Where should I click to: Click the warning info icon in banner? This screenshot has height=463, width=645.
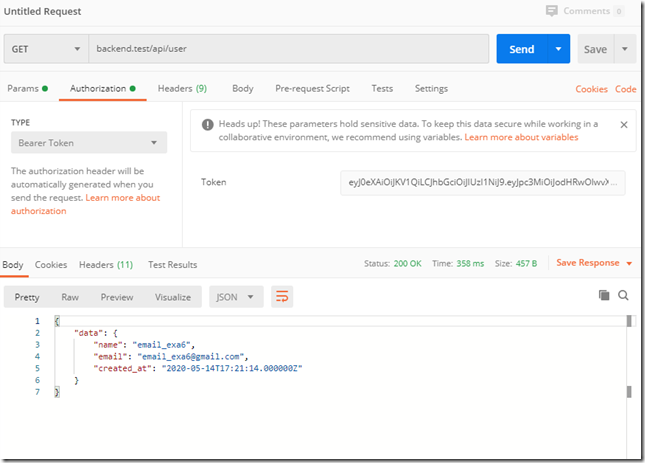208,125
